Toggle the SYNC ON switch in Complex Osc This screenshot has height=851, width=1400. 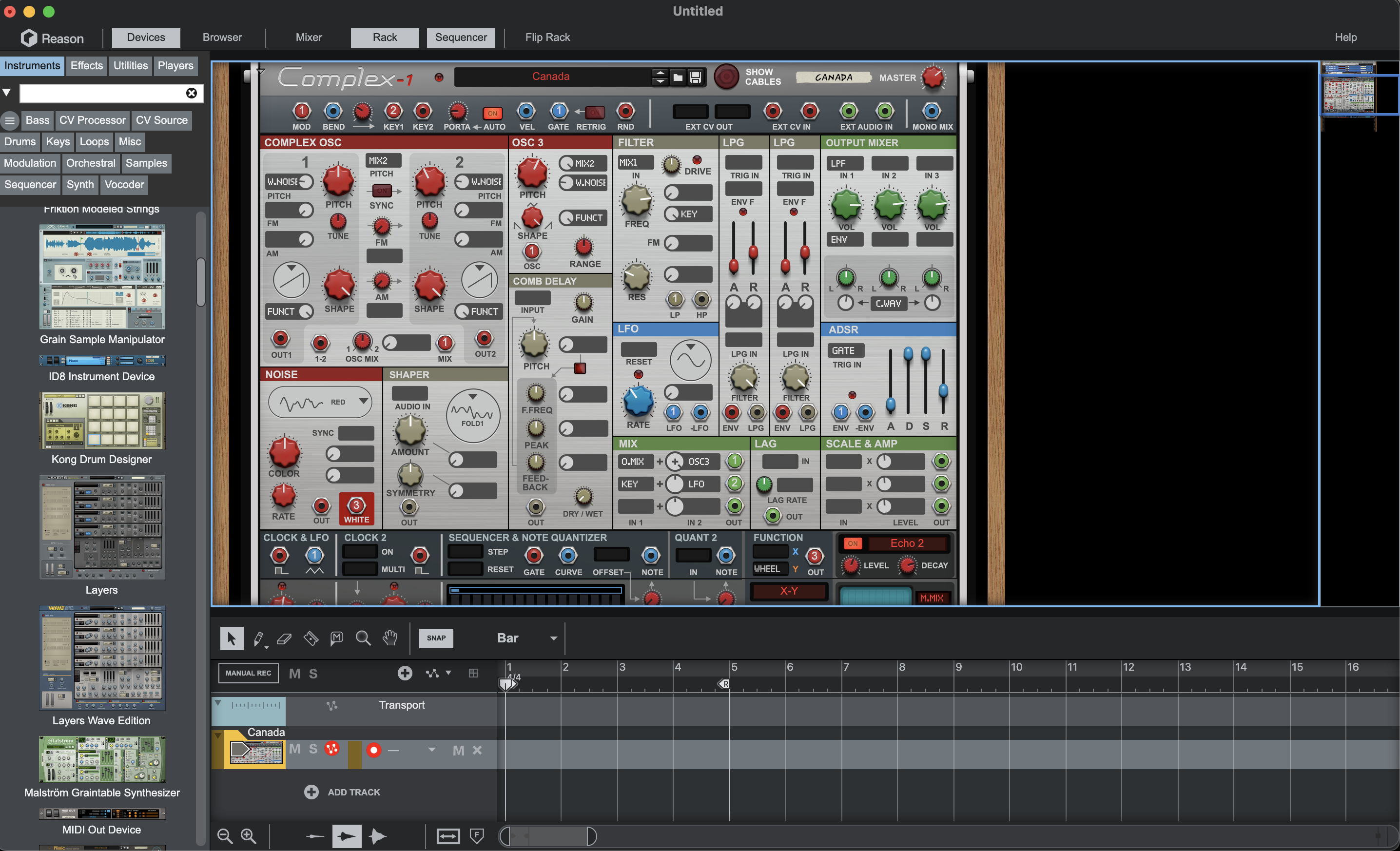[x=382, y=191]
